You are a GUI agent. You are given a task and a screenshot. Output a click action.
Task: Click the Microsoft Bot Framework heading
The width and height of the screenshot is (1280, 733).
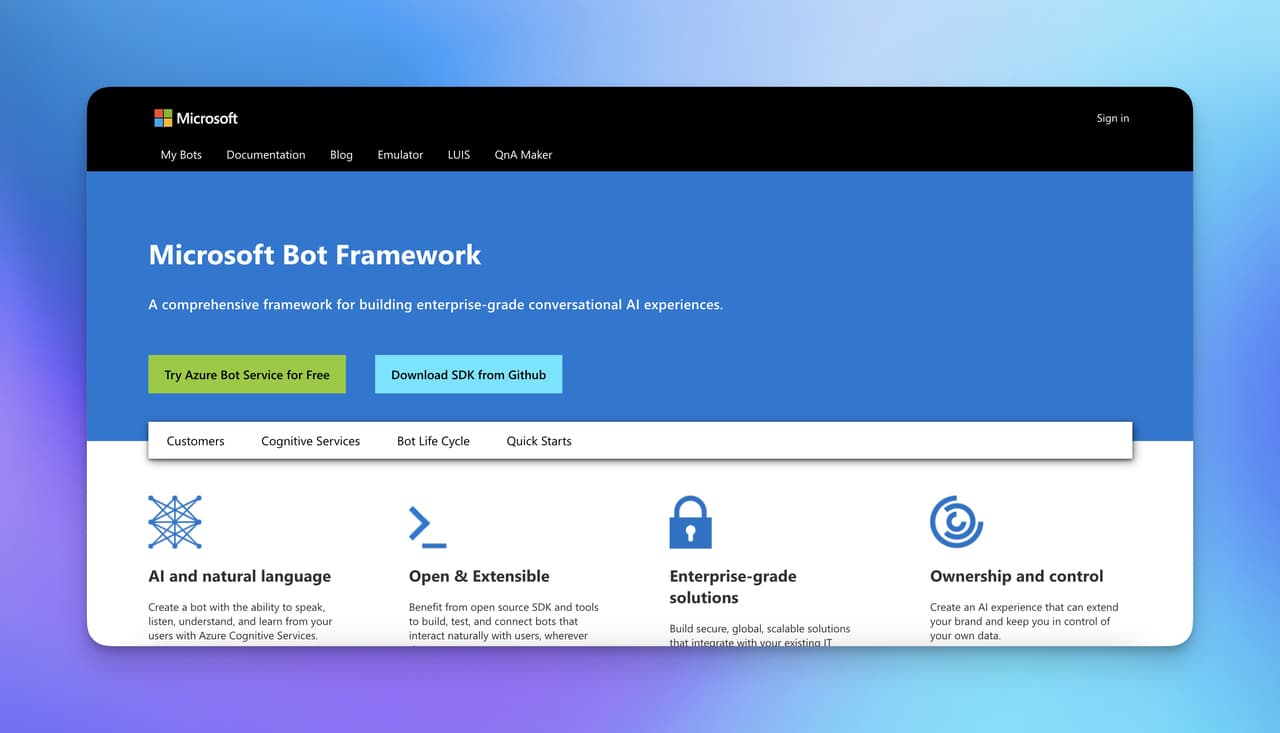pos(315,255)
